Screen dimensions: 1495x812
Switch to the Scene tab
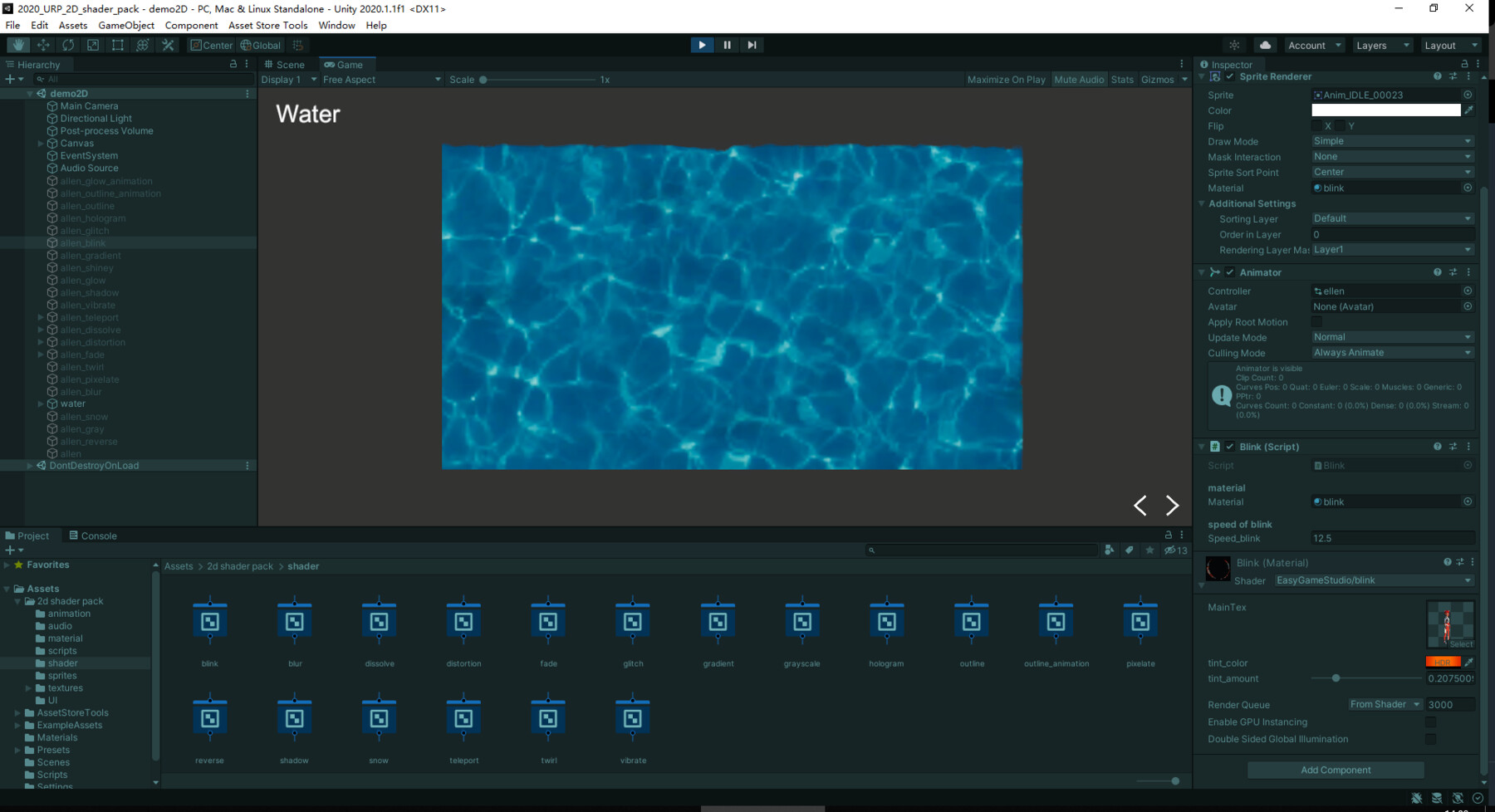[285, 65]
